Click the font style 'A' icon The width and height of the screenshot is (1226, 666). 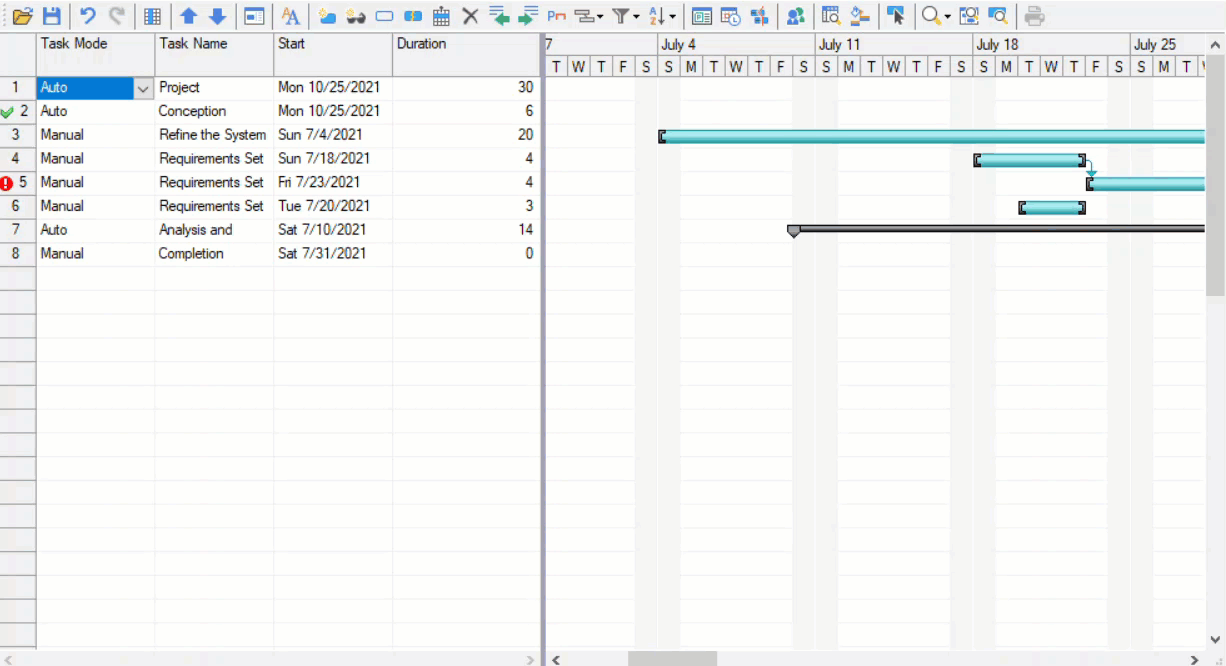tap(290, 16)
